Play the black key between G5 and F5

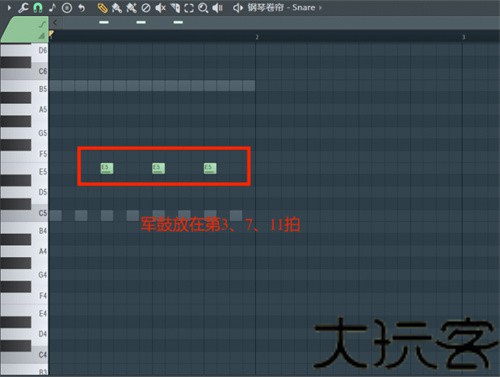[15, 145]
